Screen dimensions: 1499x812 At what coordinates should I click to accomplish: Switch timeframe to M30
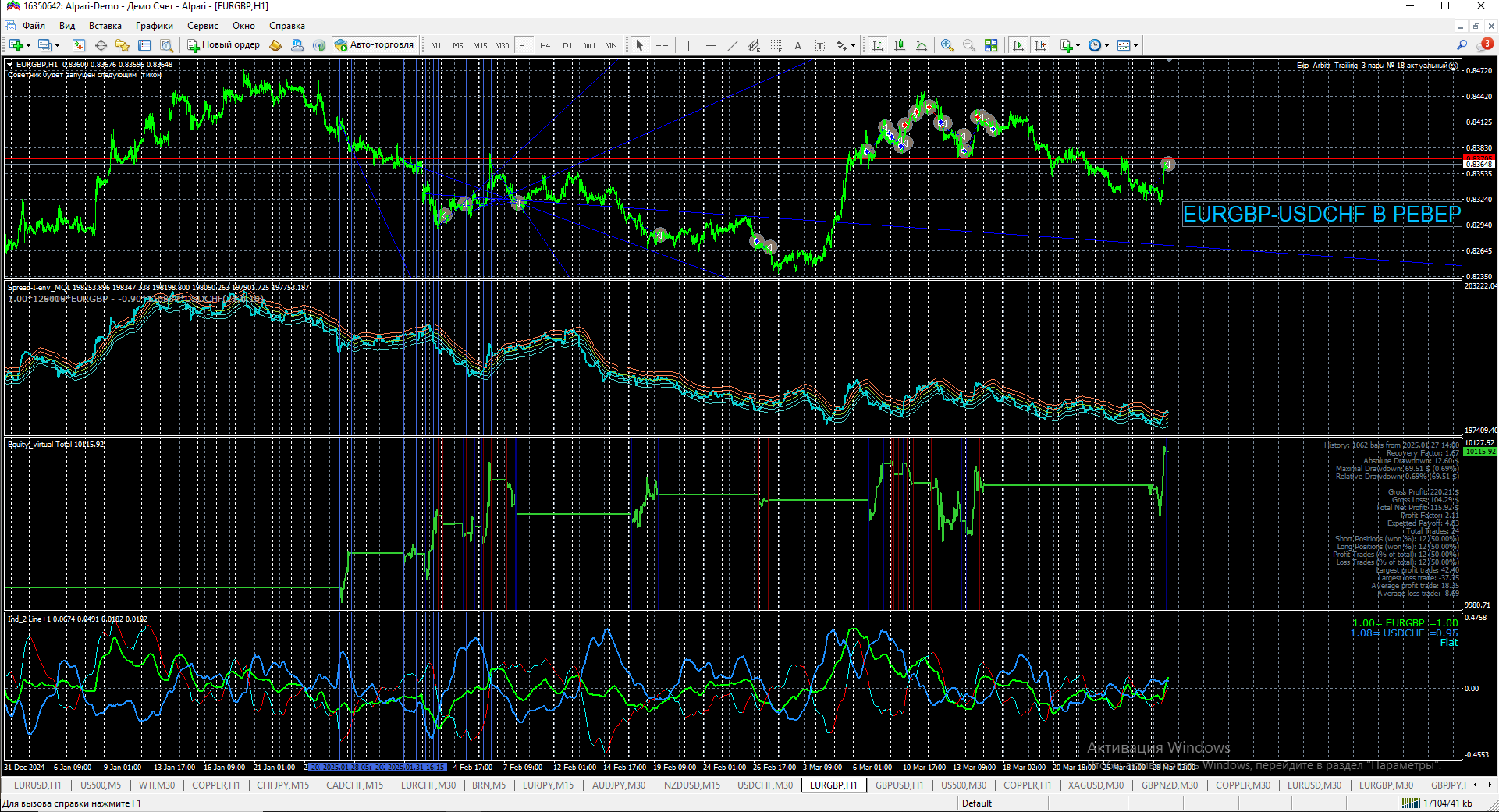tap(502, 45)
